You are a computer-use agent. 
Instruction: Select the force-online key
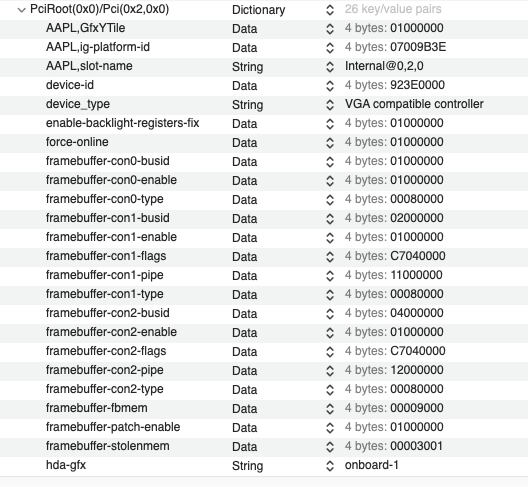tap(77, 142)
